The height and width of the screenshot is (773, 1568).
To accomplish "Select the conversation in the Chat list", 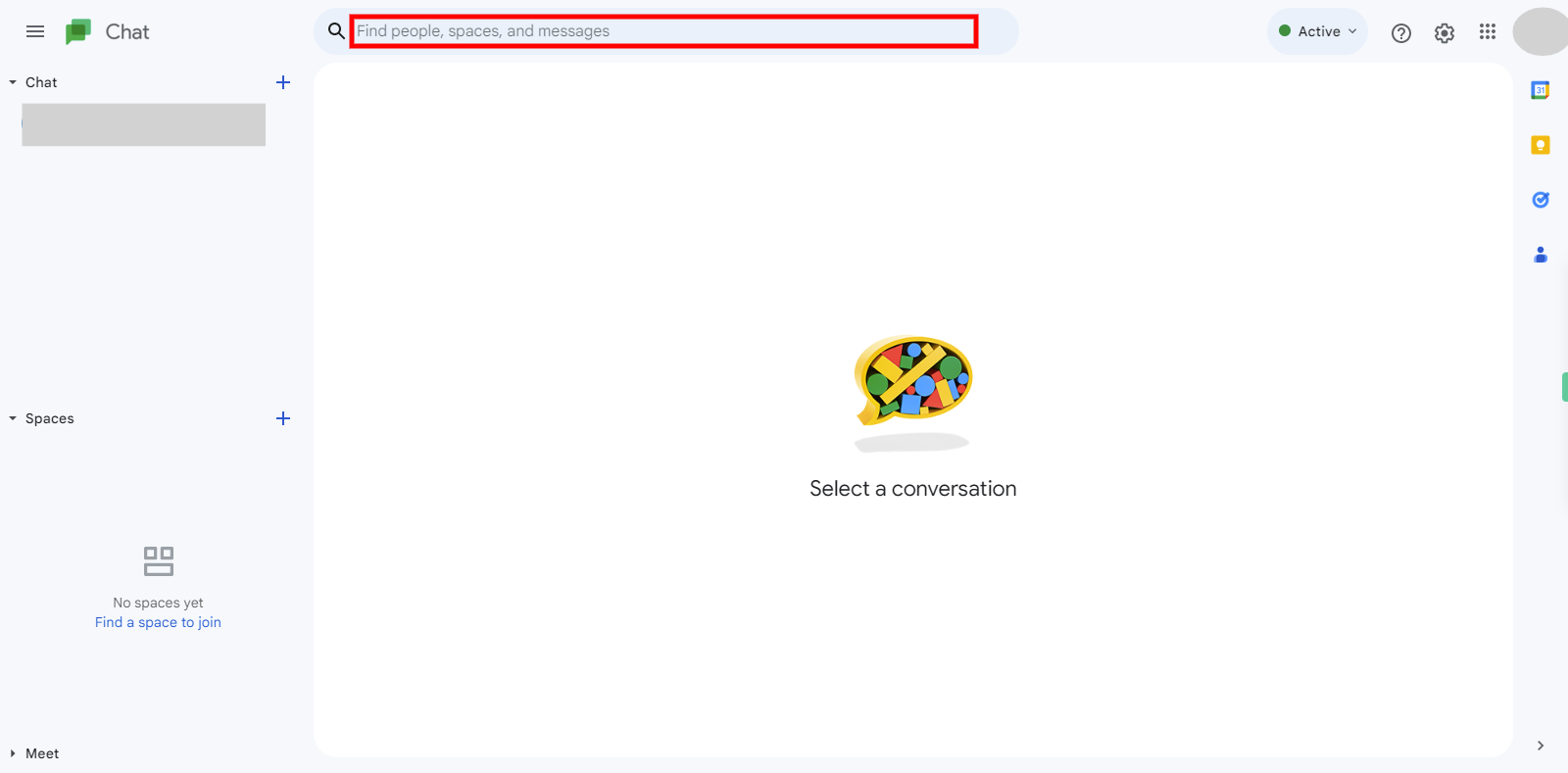I will point(143,124).
